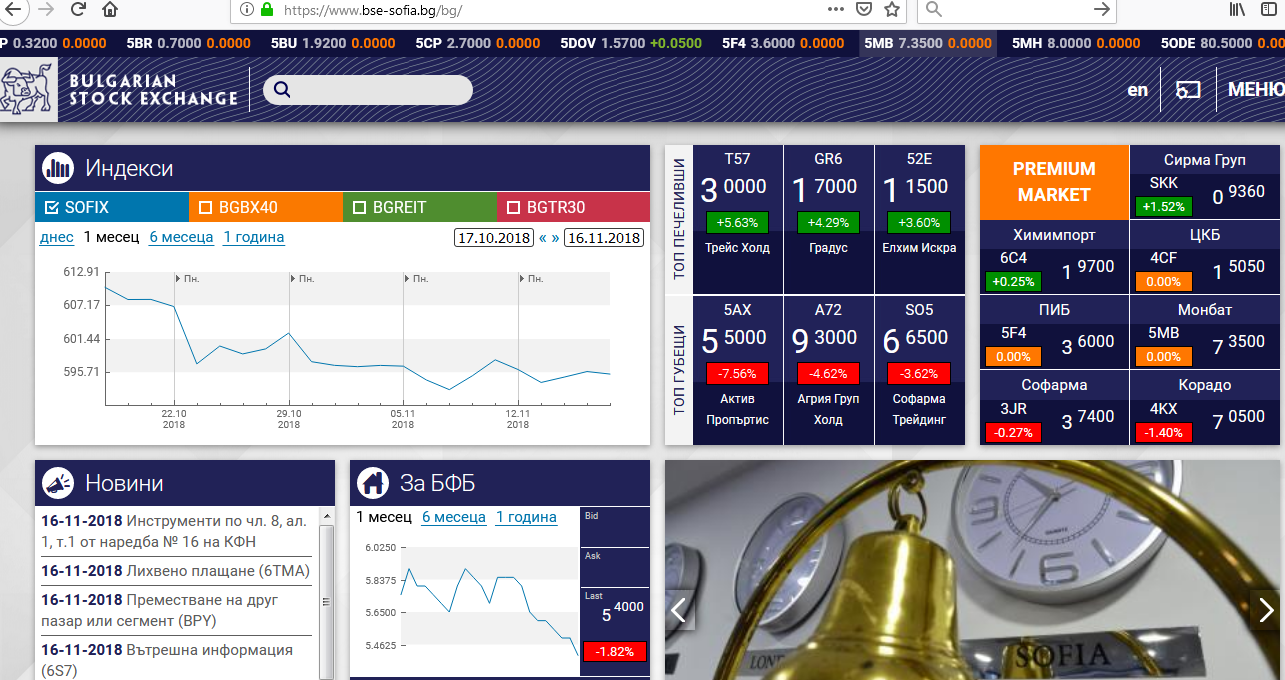Screen dimensions: 1285x680
Task: Open news Преместване на друг пазар (BPY)
Action: 177,610
